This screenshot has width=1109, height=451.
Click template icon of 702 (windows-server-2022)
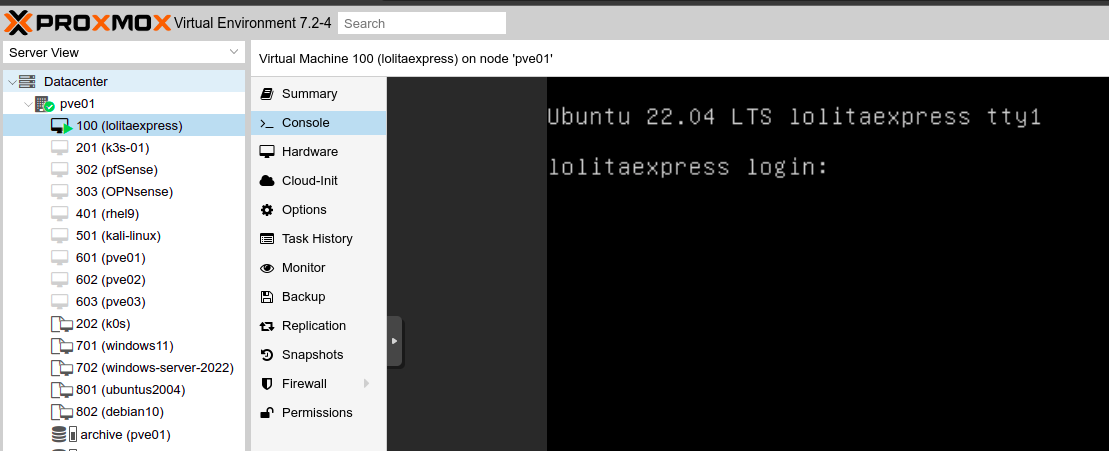62,368
